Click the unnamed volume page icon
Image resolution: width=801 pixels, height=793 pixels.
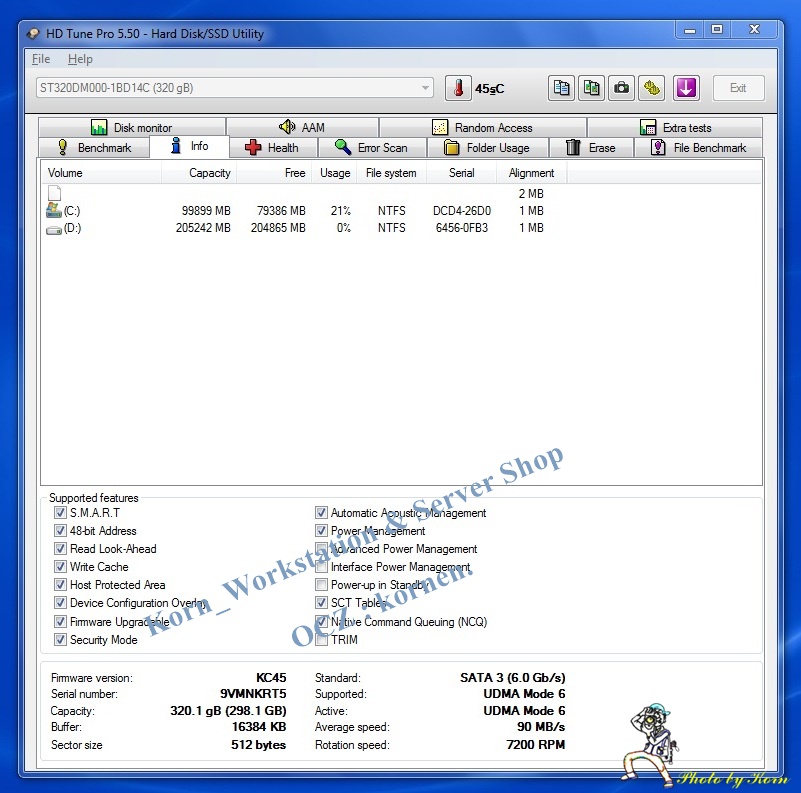click(x=55, y=193)
